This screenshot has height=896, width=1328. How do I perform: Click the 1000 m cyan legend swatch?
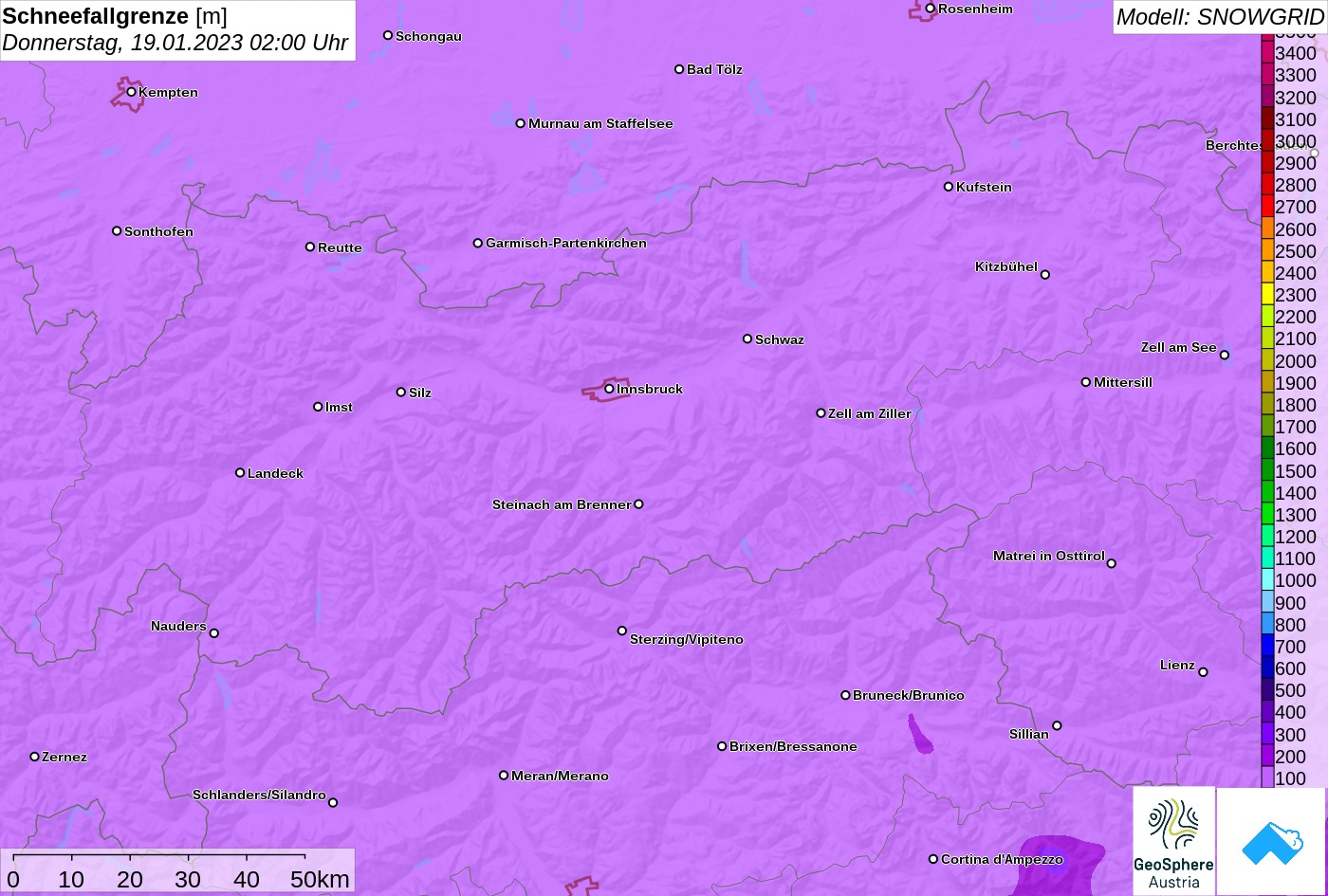coord(1267,580)
